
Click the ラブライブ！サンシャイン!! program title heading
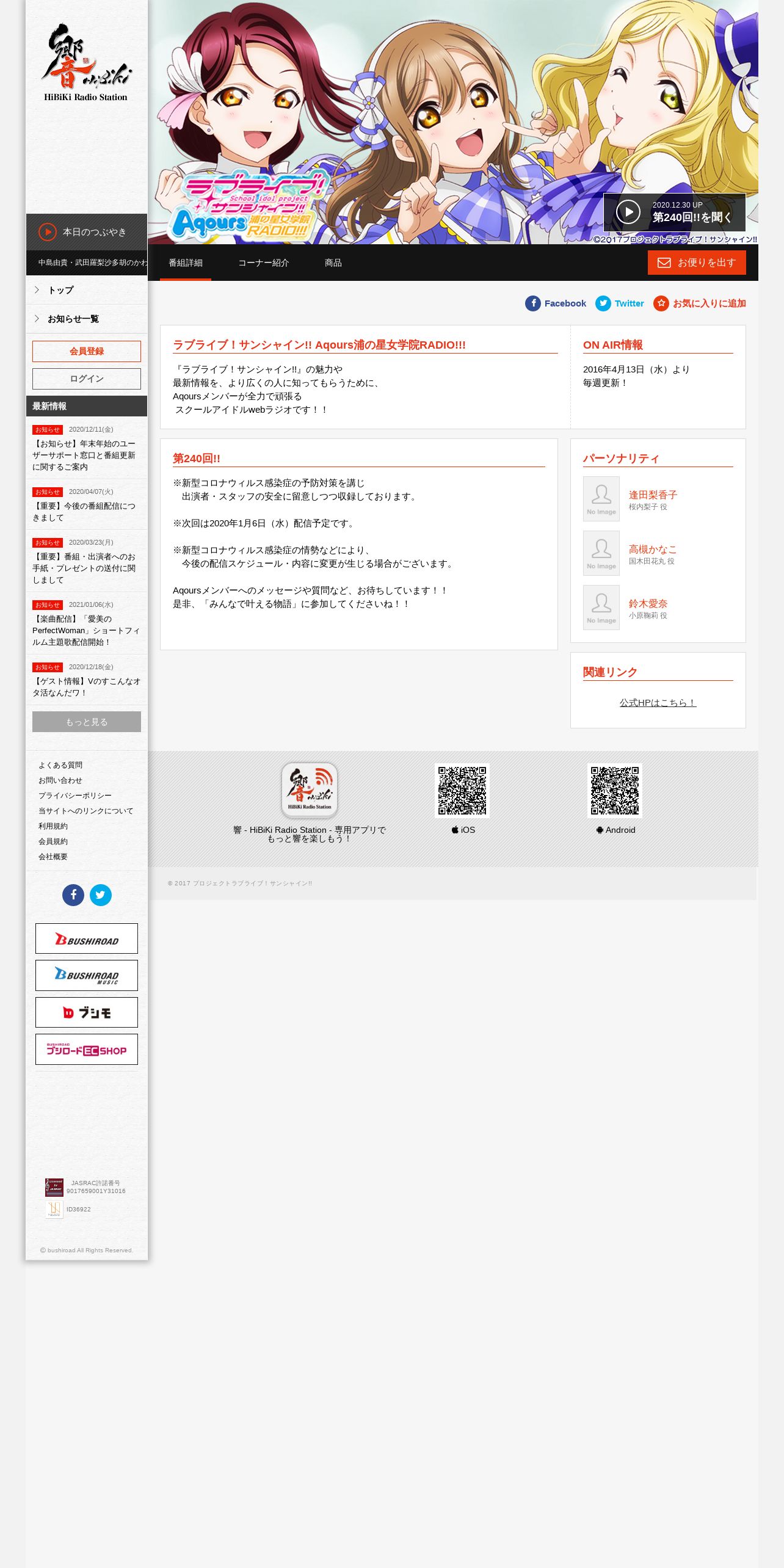(319, 345)
